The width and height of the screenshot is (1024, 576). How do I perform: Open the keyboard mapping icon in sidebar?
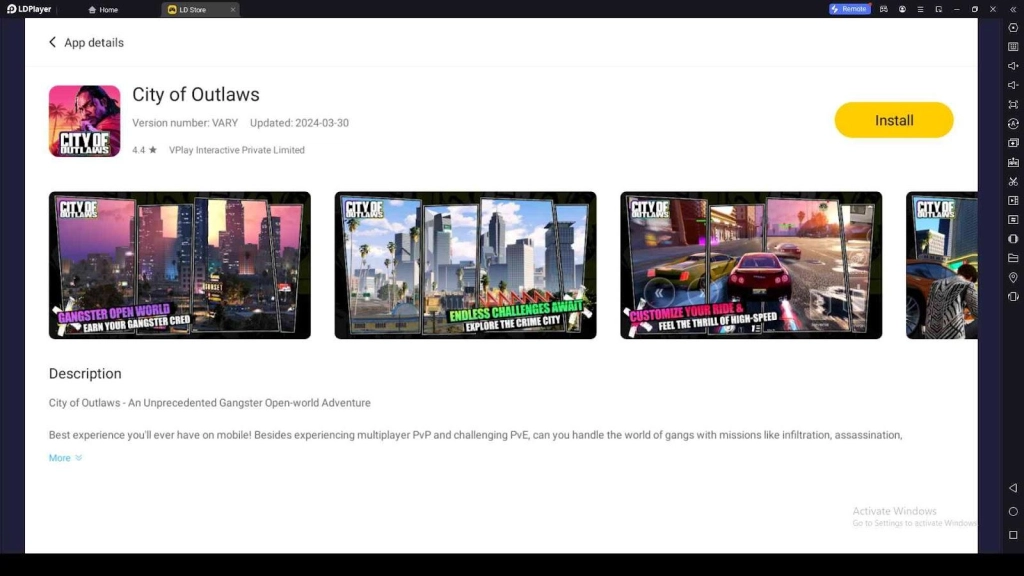[x=1013, y=47]
